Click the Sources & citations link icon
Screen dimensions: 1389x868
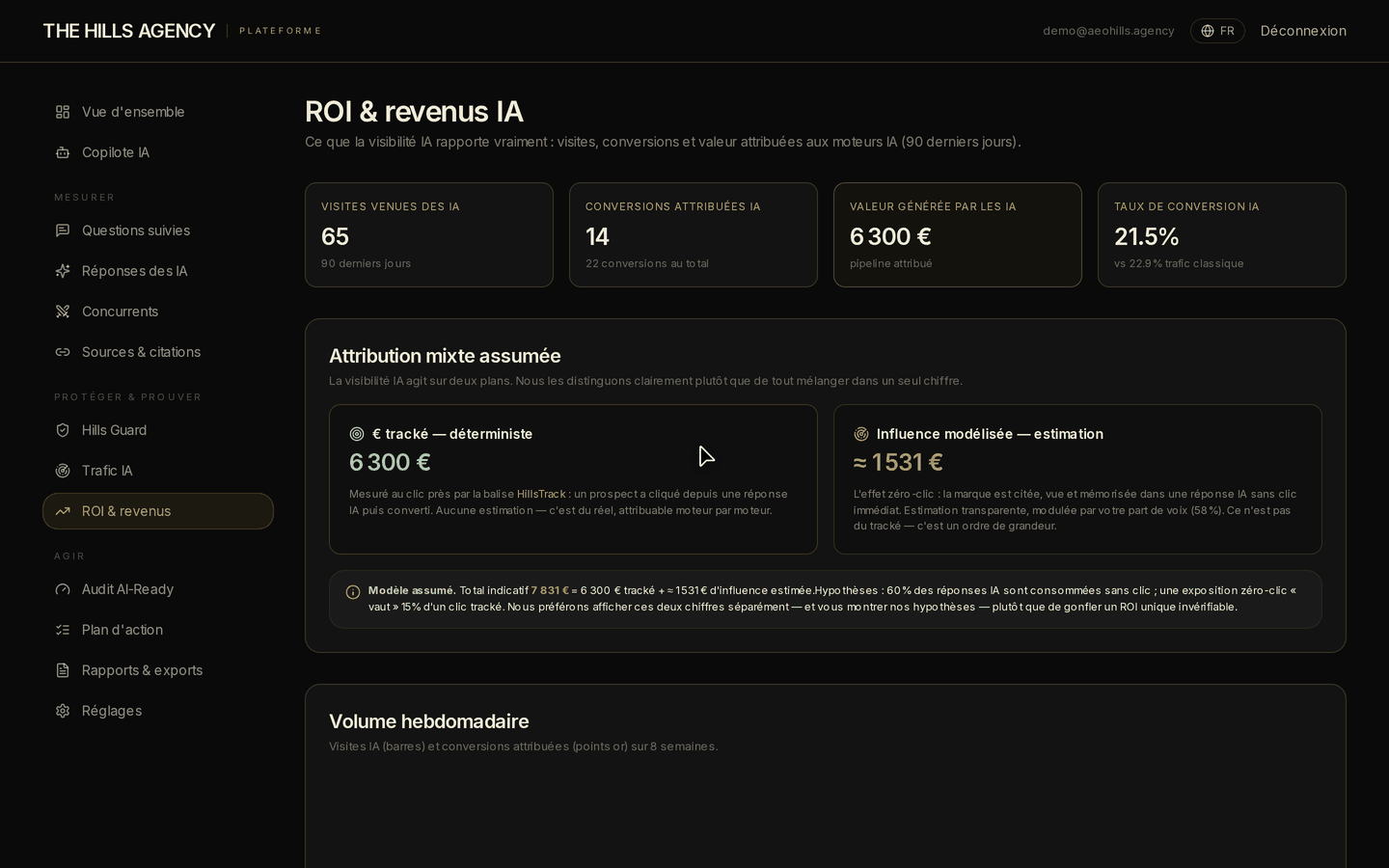click(x=63, y=352)
